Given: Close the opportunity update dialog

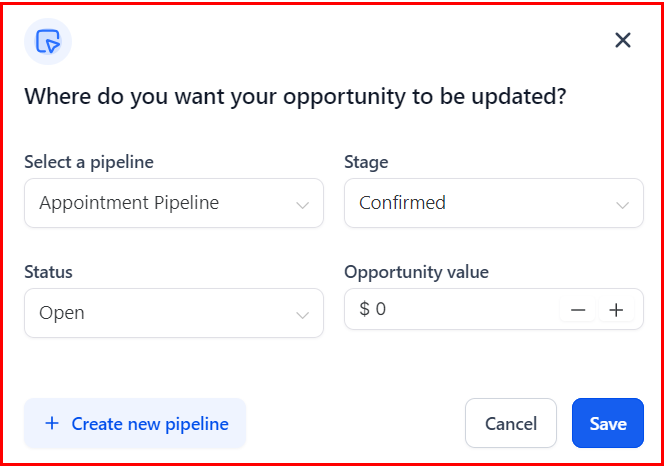Looking at the screenshot, I should pyautogui.click(x=622, y=40).
